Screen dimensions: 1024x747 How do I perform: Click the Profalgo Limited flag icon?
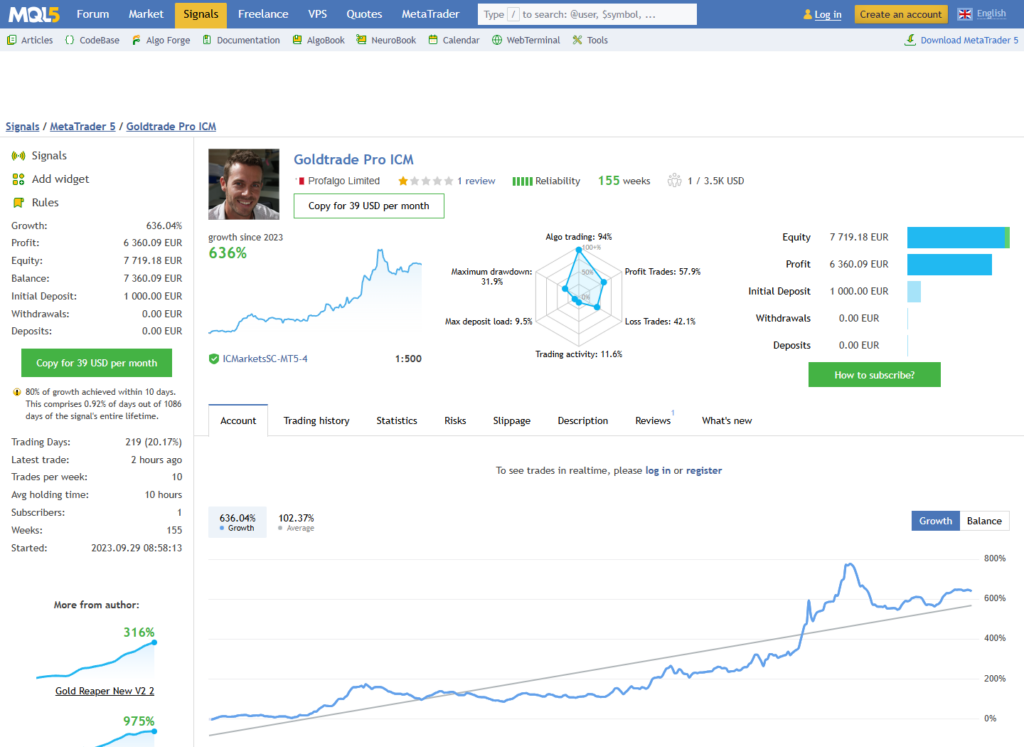[300, 181]
